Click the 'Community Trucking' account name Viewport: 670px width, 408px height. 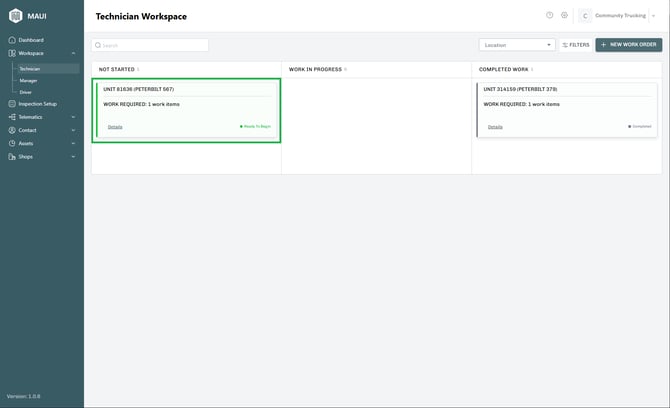pos(620,16)
